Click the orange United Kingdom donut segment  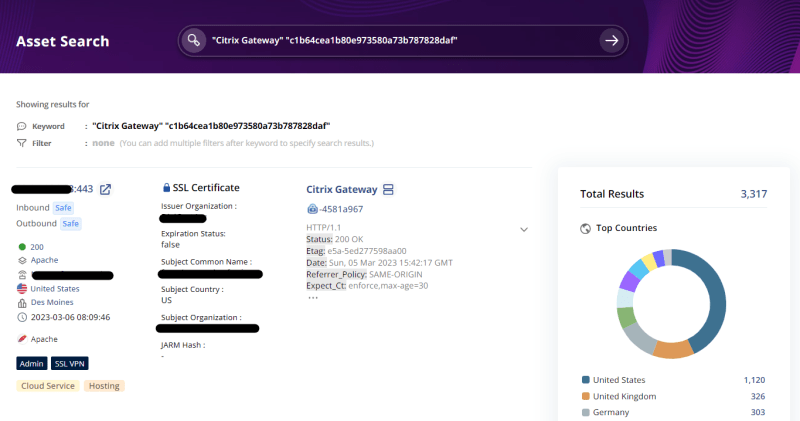tap(673, 349)
